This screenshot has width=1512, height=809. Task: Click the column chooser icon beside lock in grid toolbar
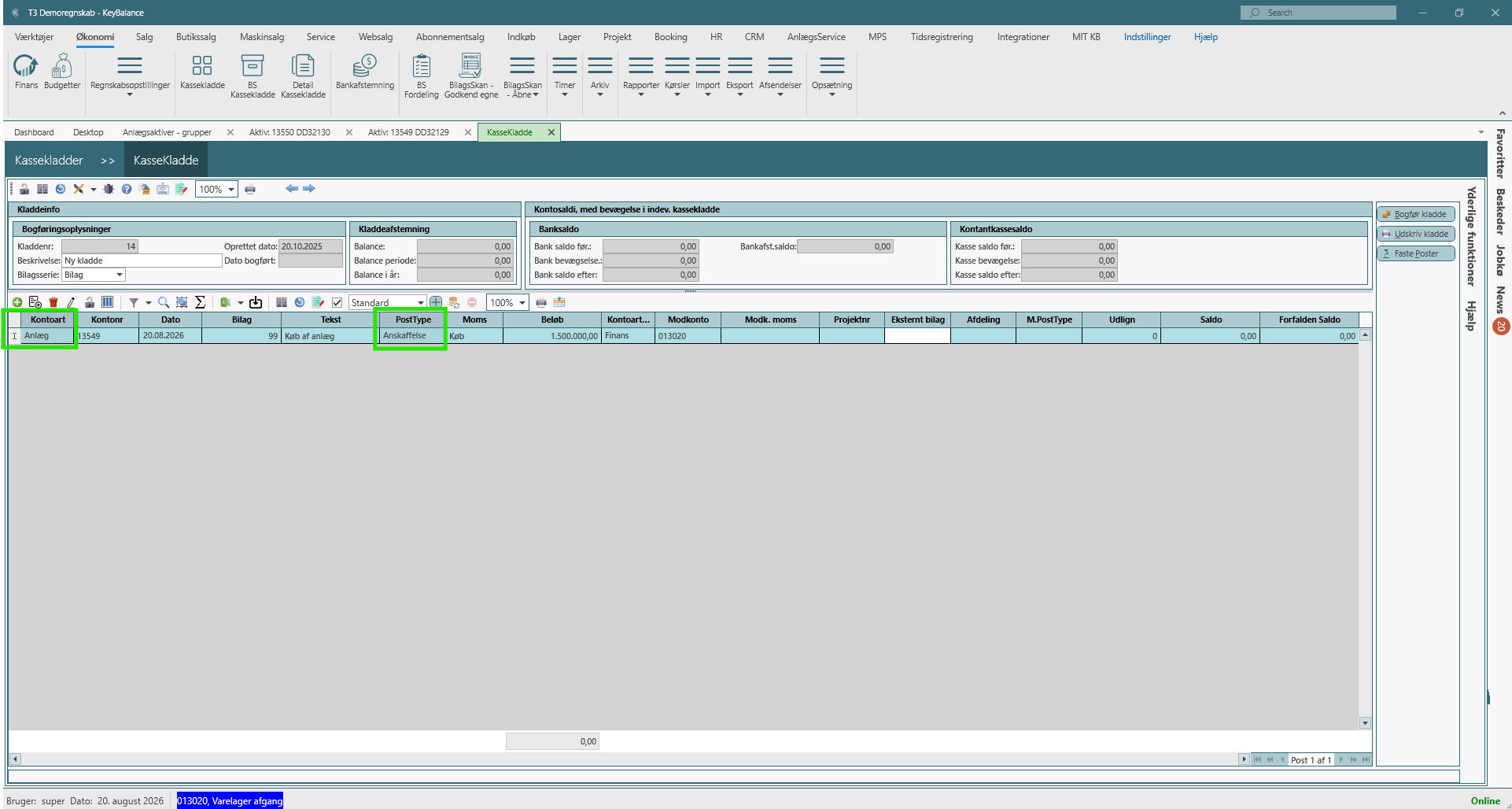coord(107,302)
